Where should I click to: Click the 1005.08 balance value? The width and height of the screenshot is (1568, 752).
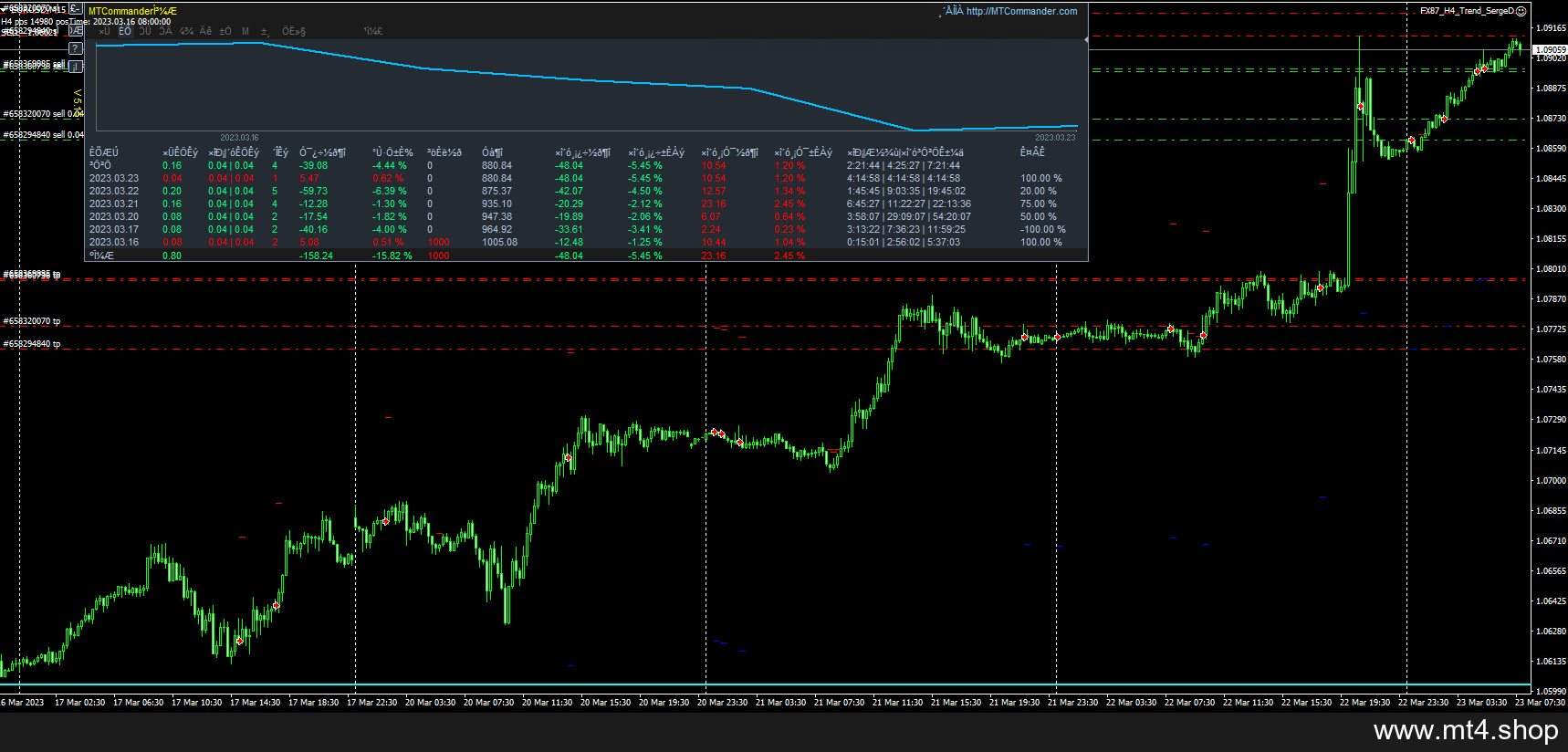point(499,243)
